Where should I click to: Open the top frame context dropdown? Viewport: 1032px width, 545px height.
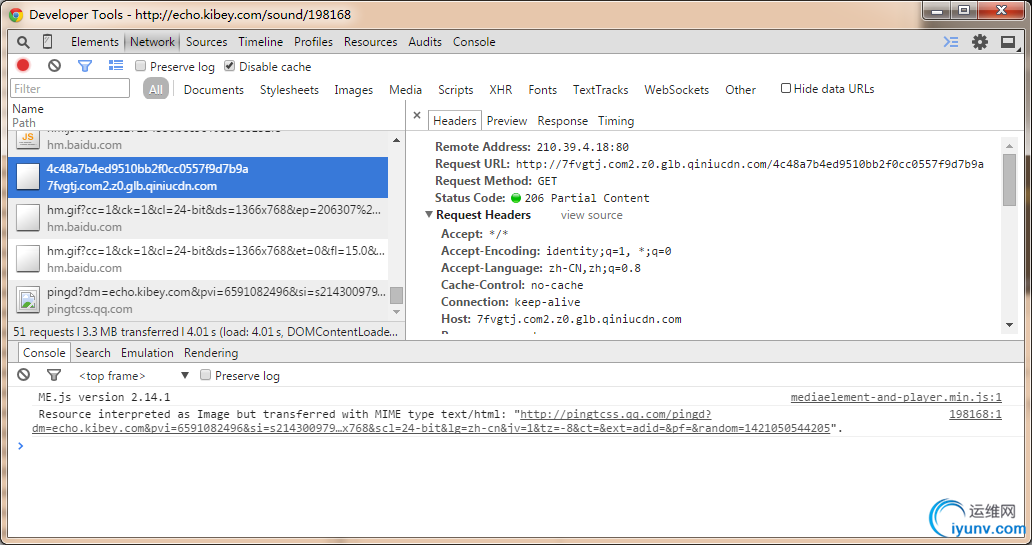tap(184, 376)
